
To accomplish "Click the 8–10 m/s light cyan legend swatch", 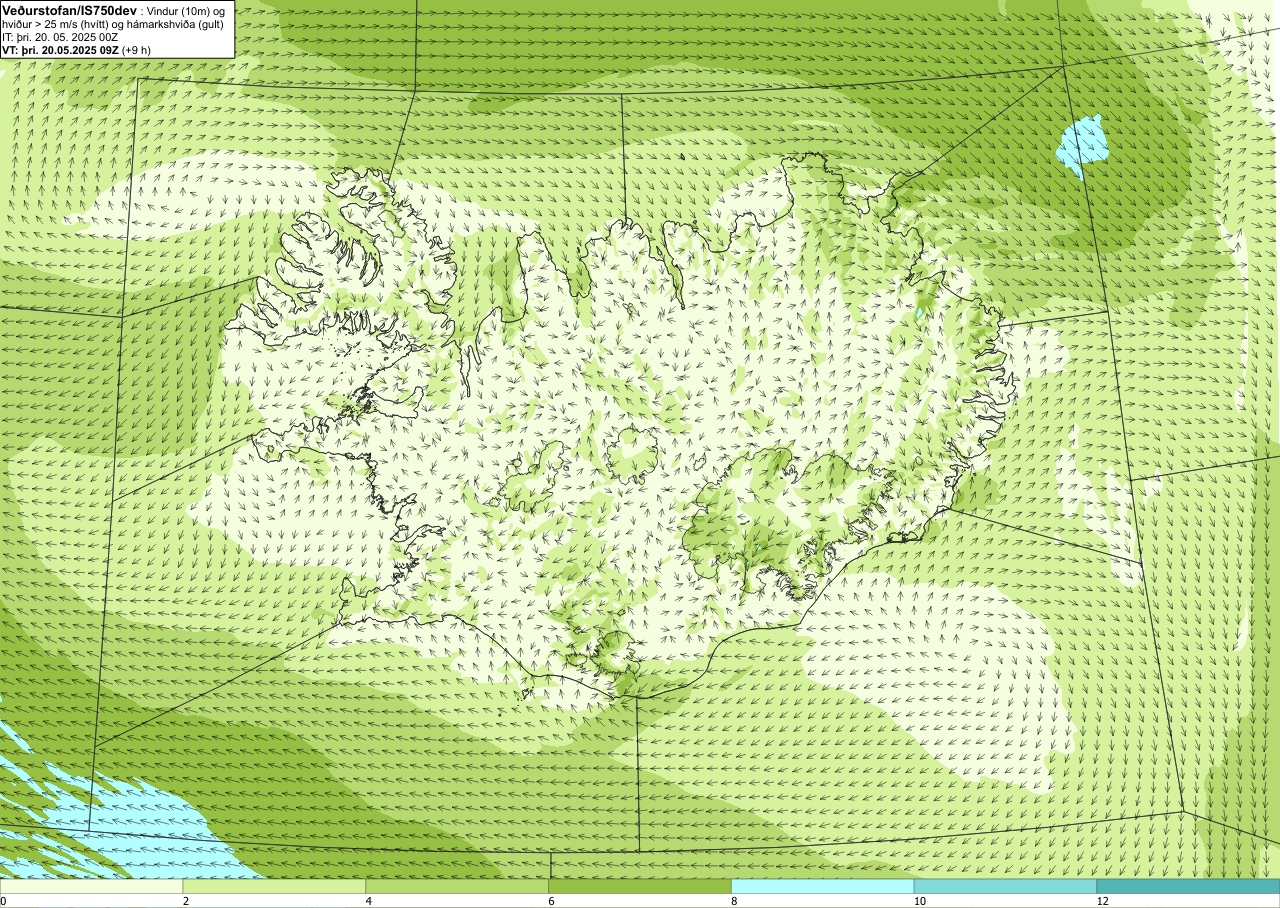I will point(823,887).
